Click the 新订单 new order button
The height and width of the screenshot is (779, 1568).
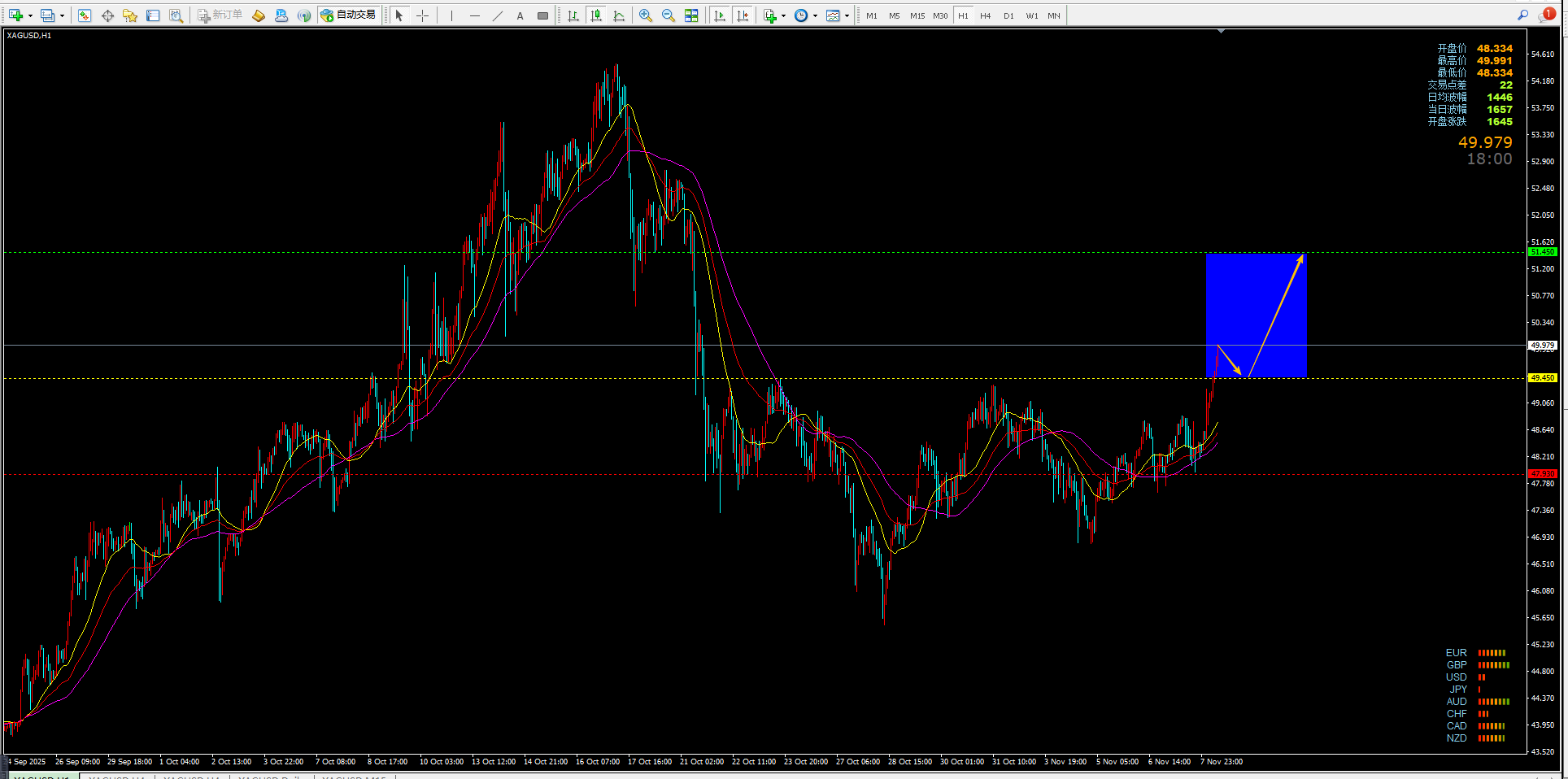tap(220, 15)
